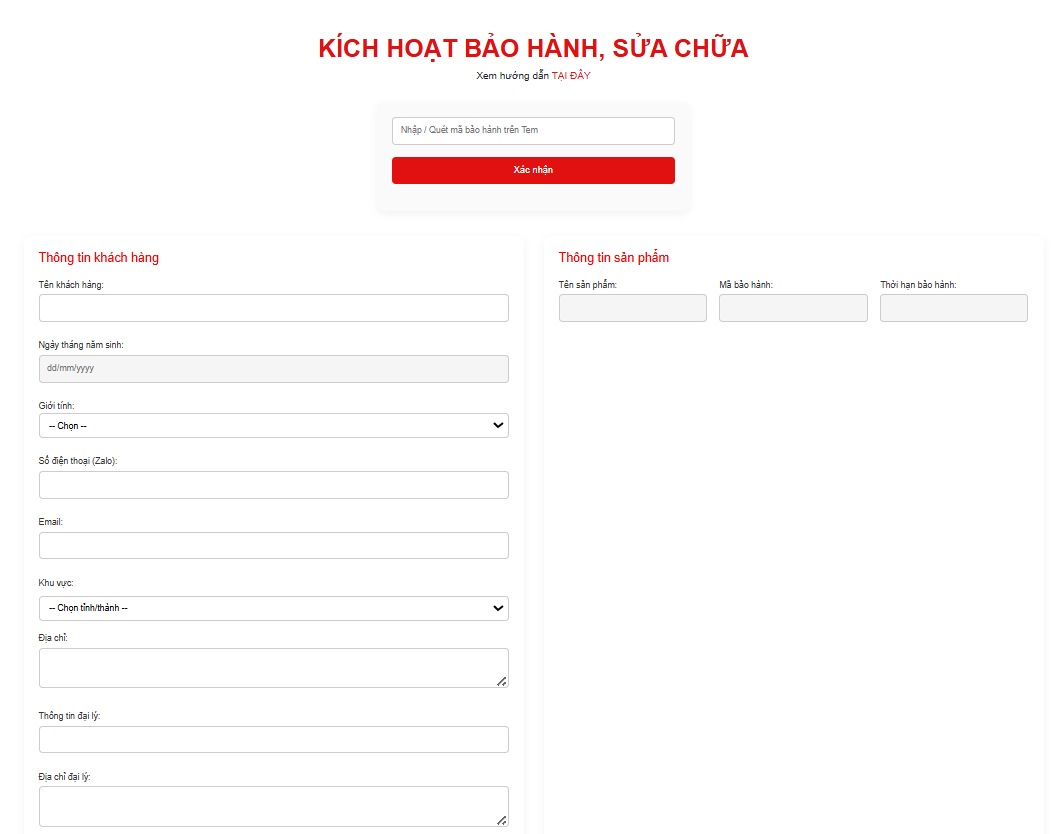Click the warranty code input on top
The image size is (1052, 834).
coord(533,131)
